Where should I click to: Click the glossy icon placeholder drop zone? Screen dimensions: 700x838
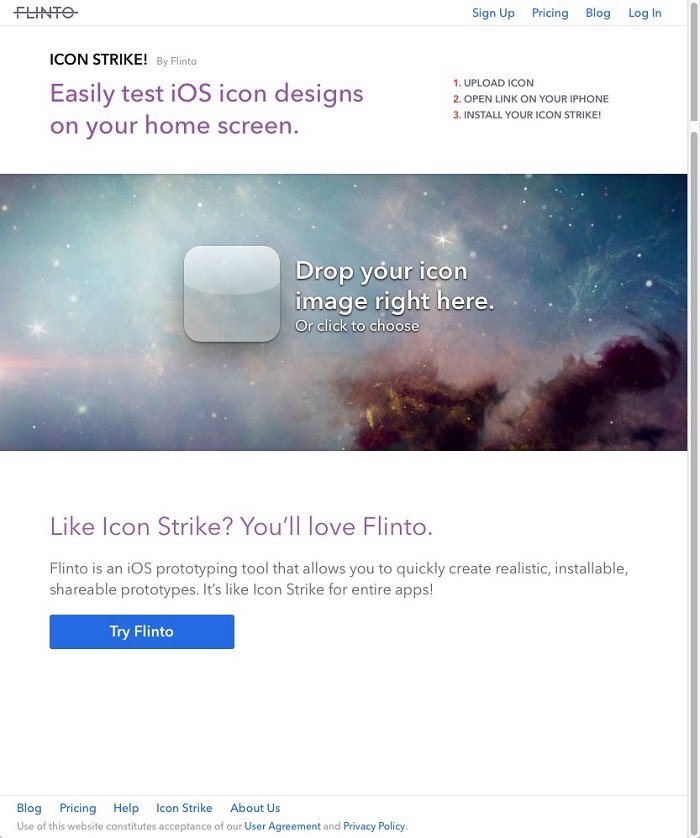click(x=231, y=293)
